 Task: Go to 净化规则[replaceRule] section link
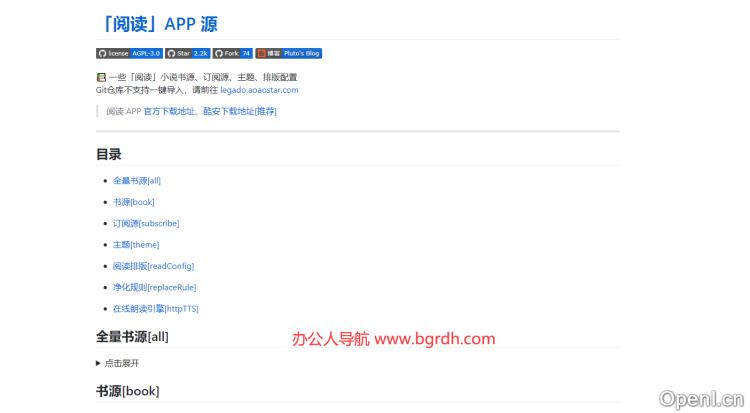[154, 287]
